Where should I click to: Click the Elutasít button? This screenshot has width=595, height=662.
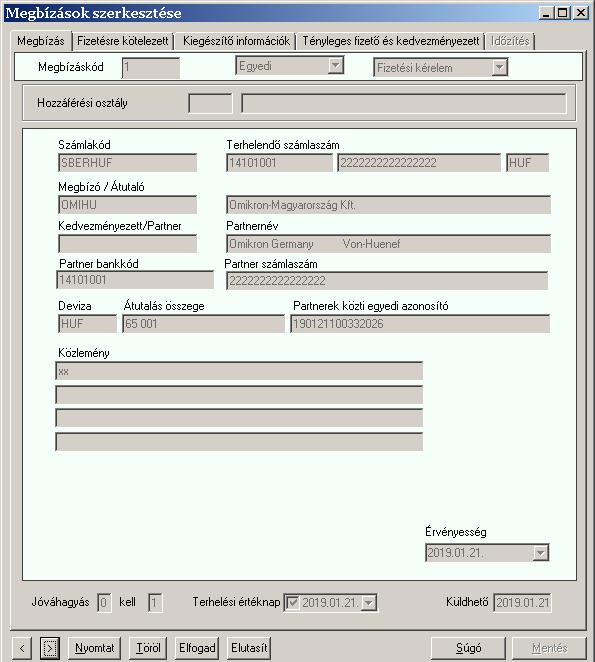(x=249, y=648)
